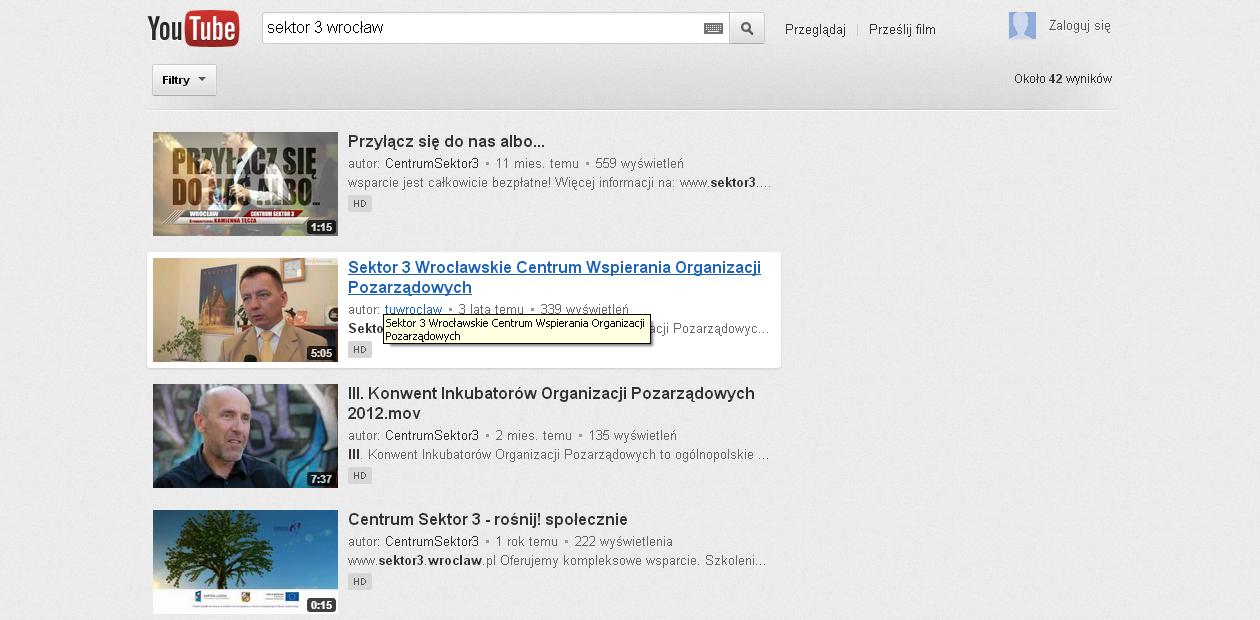The height and width of the screenshot is (620, 1260).
Task: Open thumbnail of the 5:05 video
Action: pos(245,310)
